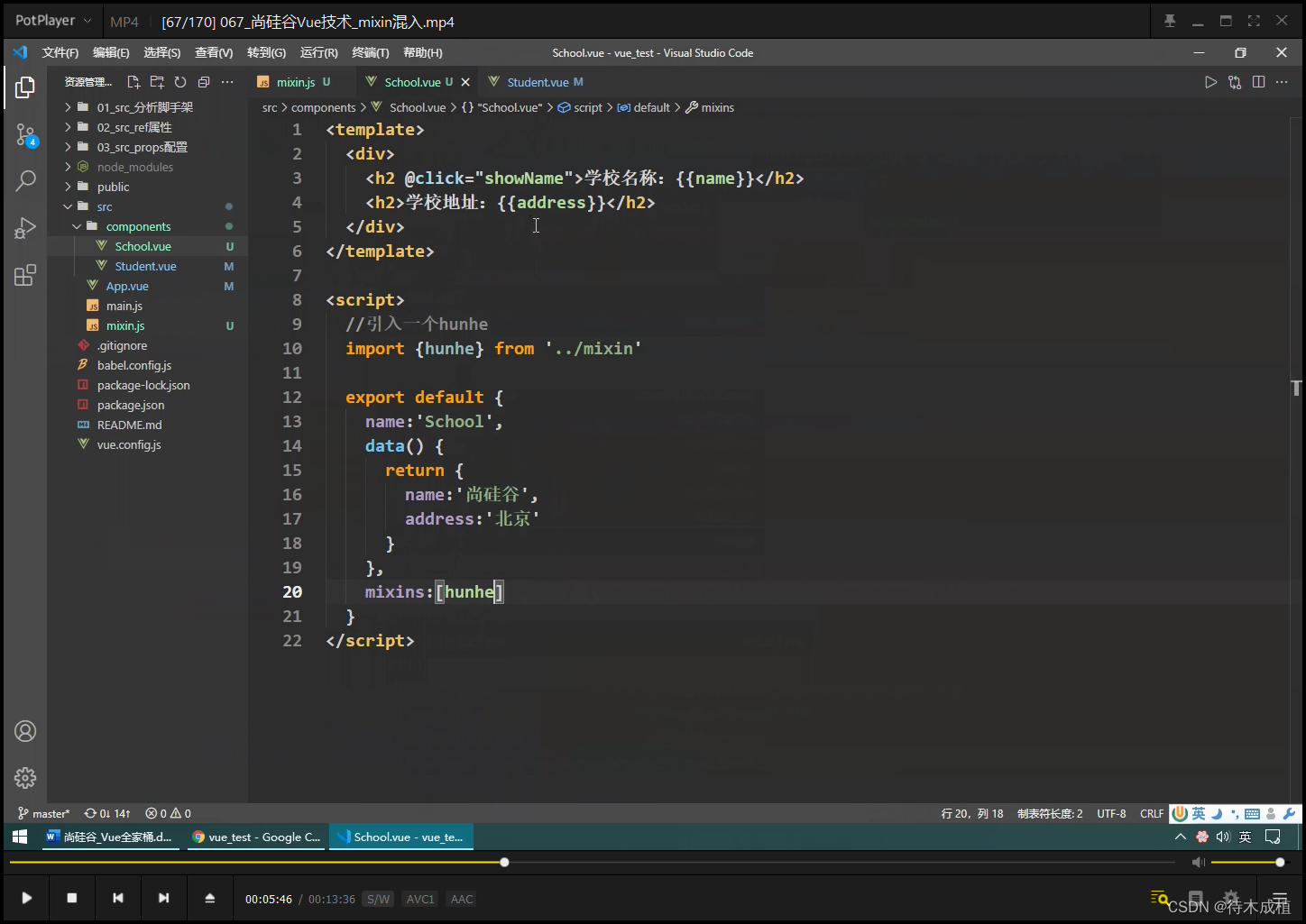Screen dimensions: 1306x924
Task: Skip to the previous file in PotPlayer
Action: click(x=118, y=898)
